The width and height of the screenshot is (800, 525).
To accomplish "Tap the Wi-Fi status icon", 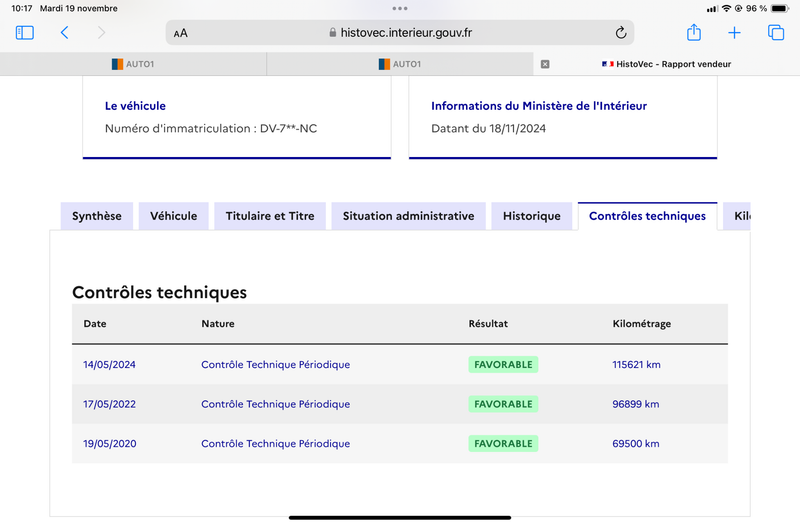I will click(727, 8).
